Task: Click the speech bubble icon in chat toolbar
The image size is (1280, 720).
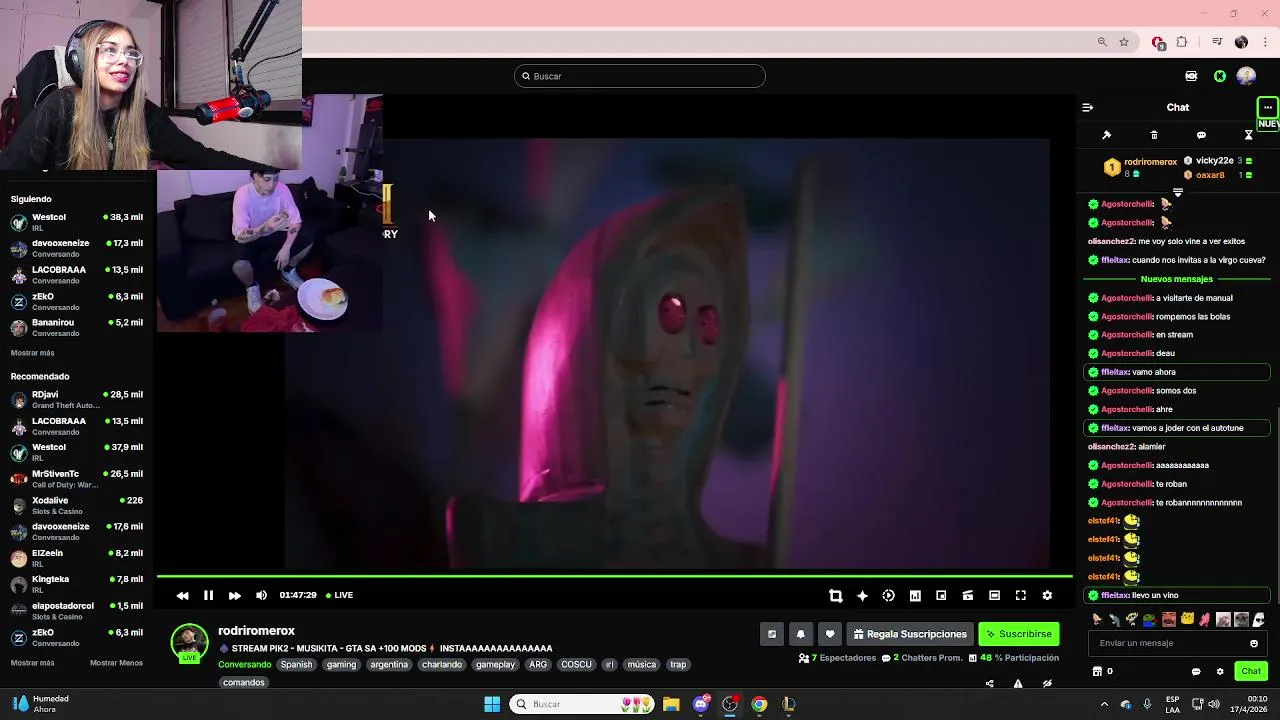Action: pos(1201,135)
